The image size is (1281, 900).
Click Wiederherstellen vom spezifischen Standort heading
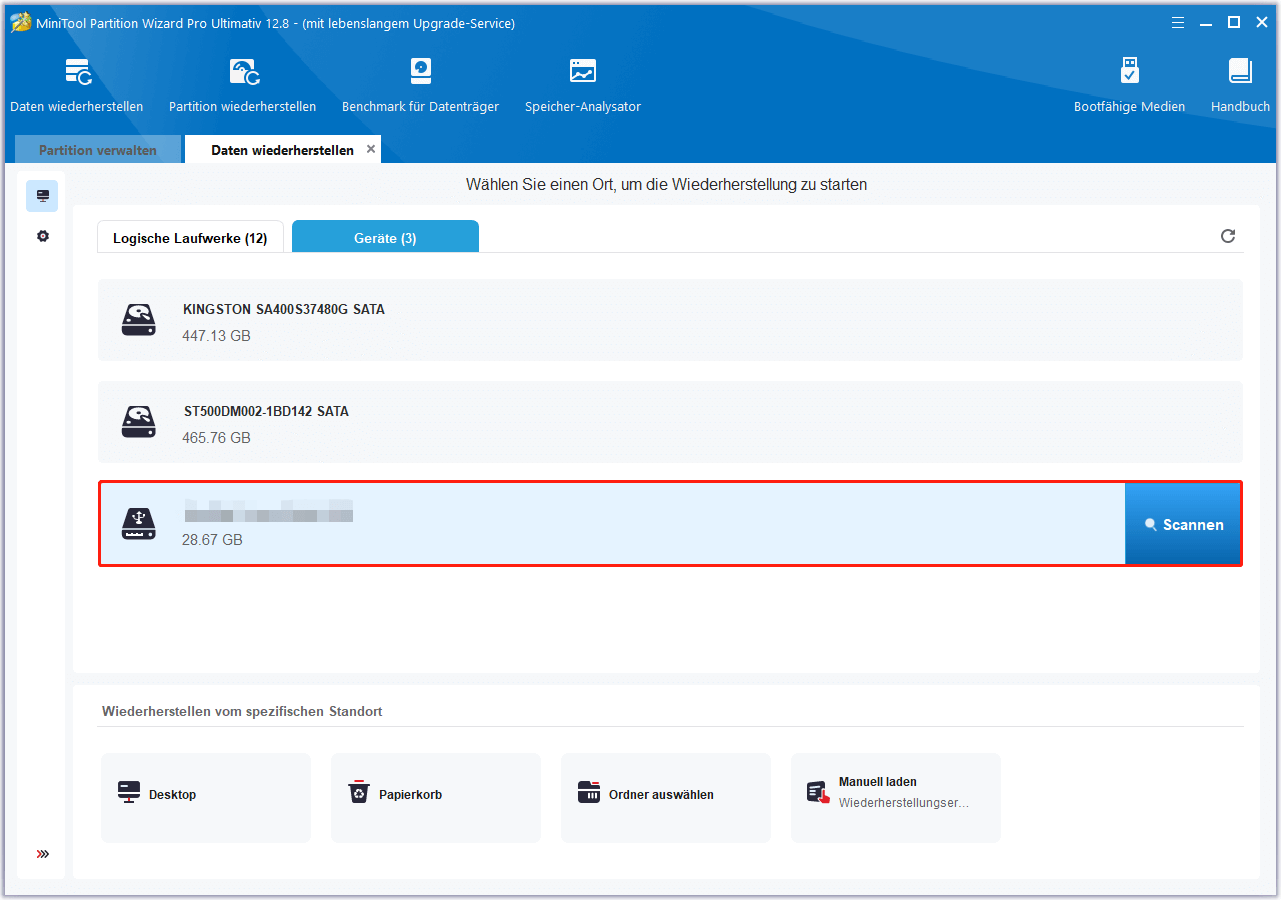(x=242, y=712)
